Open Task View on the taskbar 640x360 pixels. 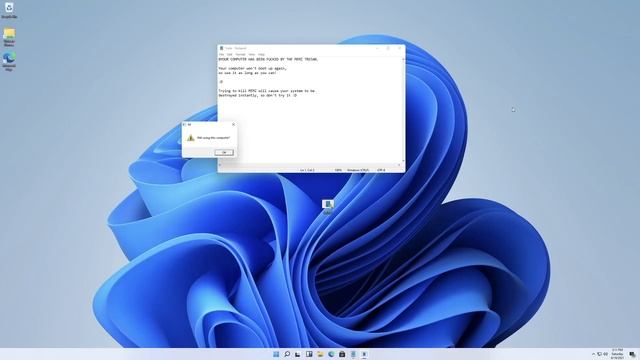[x=298, y=354]
